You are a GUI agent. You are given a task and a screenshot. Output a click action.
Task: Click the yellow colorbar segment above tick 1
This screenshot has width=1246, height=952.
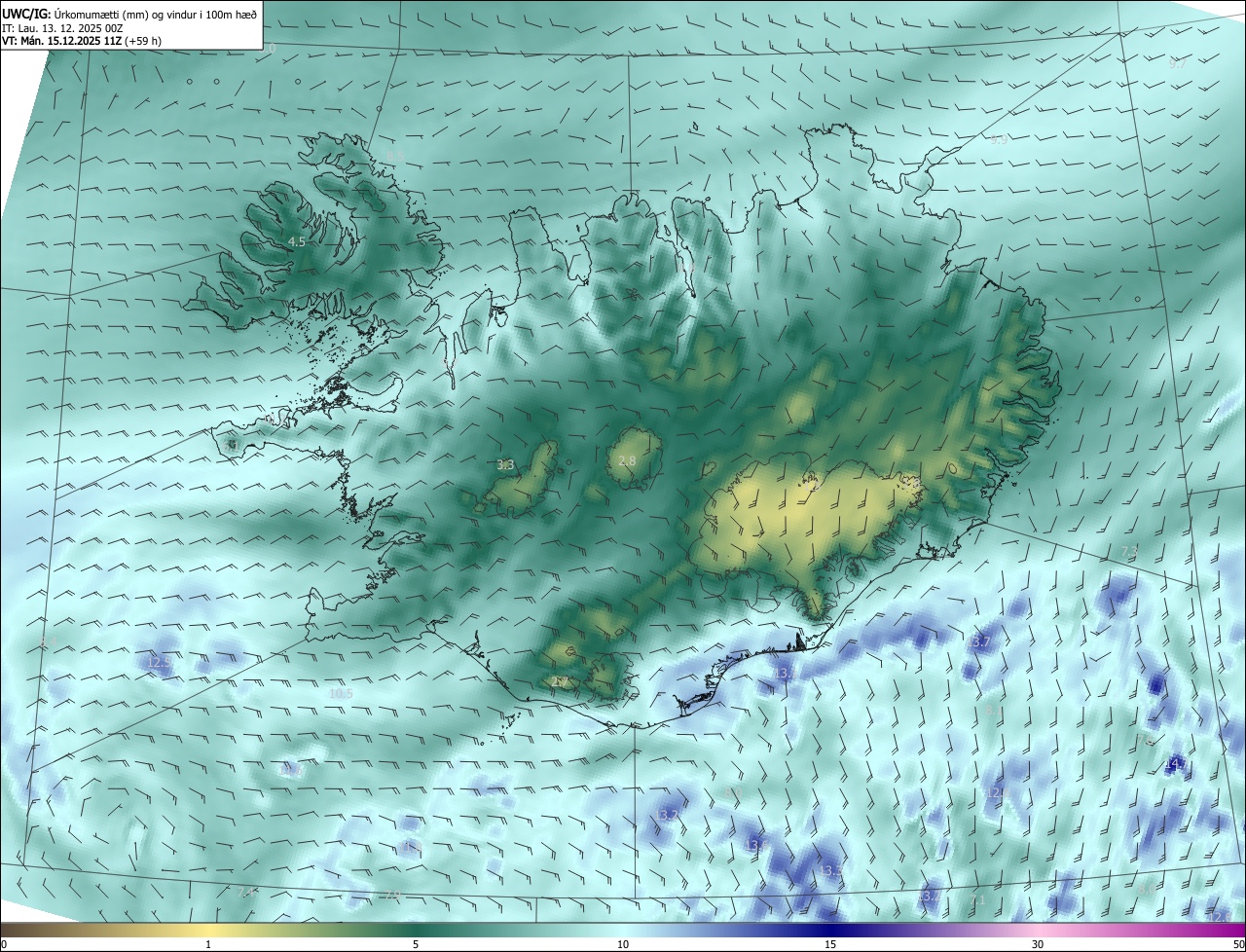click(207, 930)
